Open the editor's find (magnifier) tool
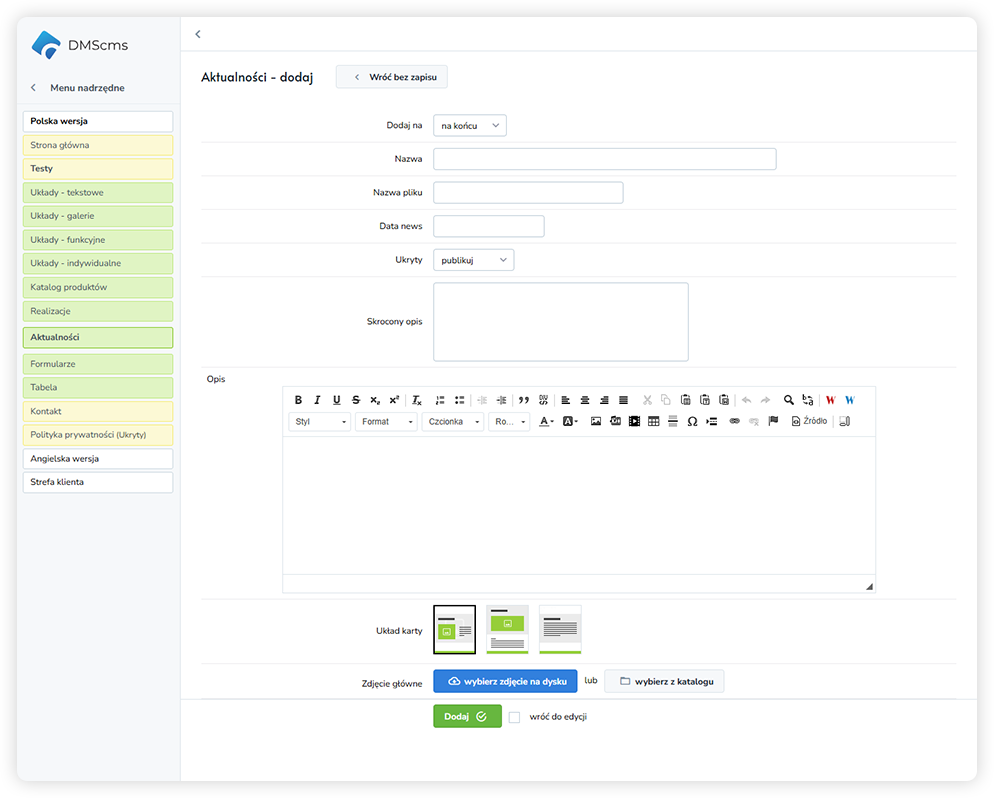Image resolution: width=994 pixels, height=798 pixels. [789, 400]
